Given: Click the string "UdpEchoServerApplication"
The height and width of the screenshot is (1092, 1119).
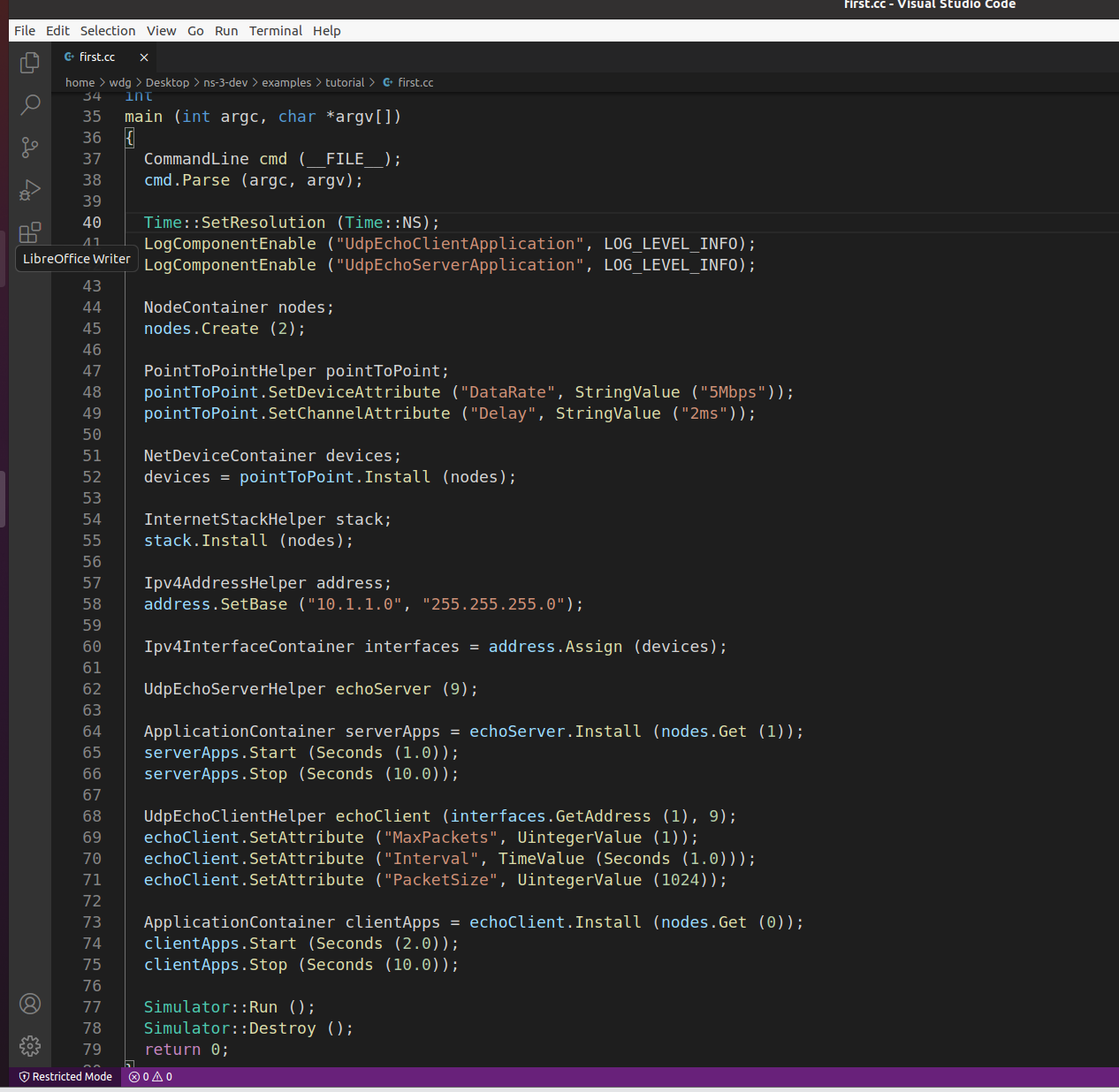Looking at the screenshot, I should (460, 265).
